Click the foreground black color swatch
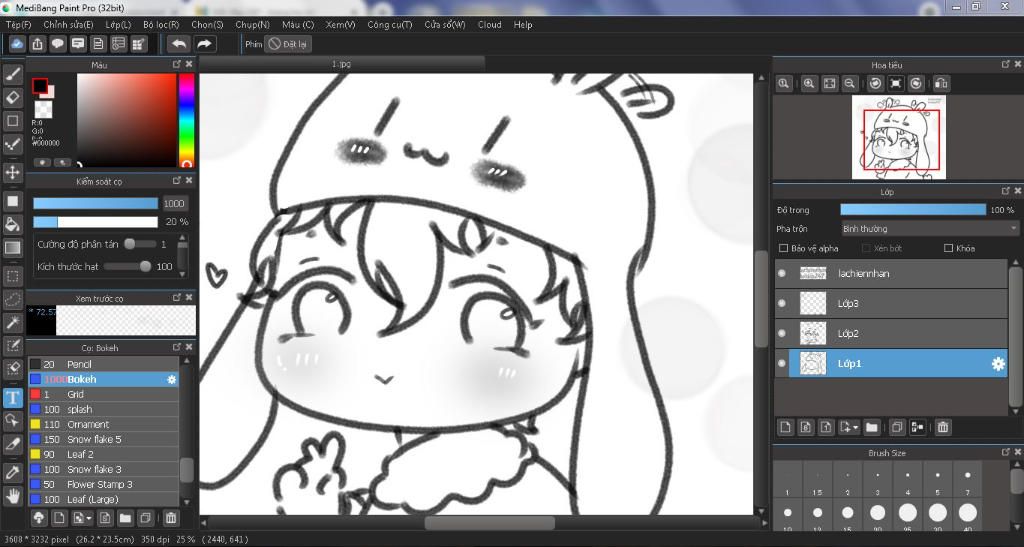This screenshot has height=547, width=1024. [40, 86]
